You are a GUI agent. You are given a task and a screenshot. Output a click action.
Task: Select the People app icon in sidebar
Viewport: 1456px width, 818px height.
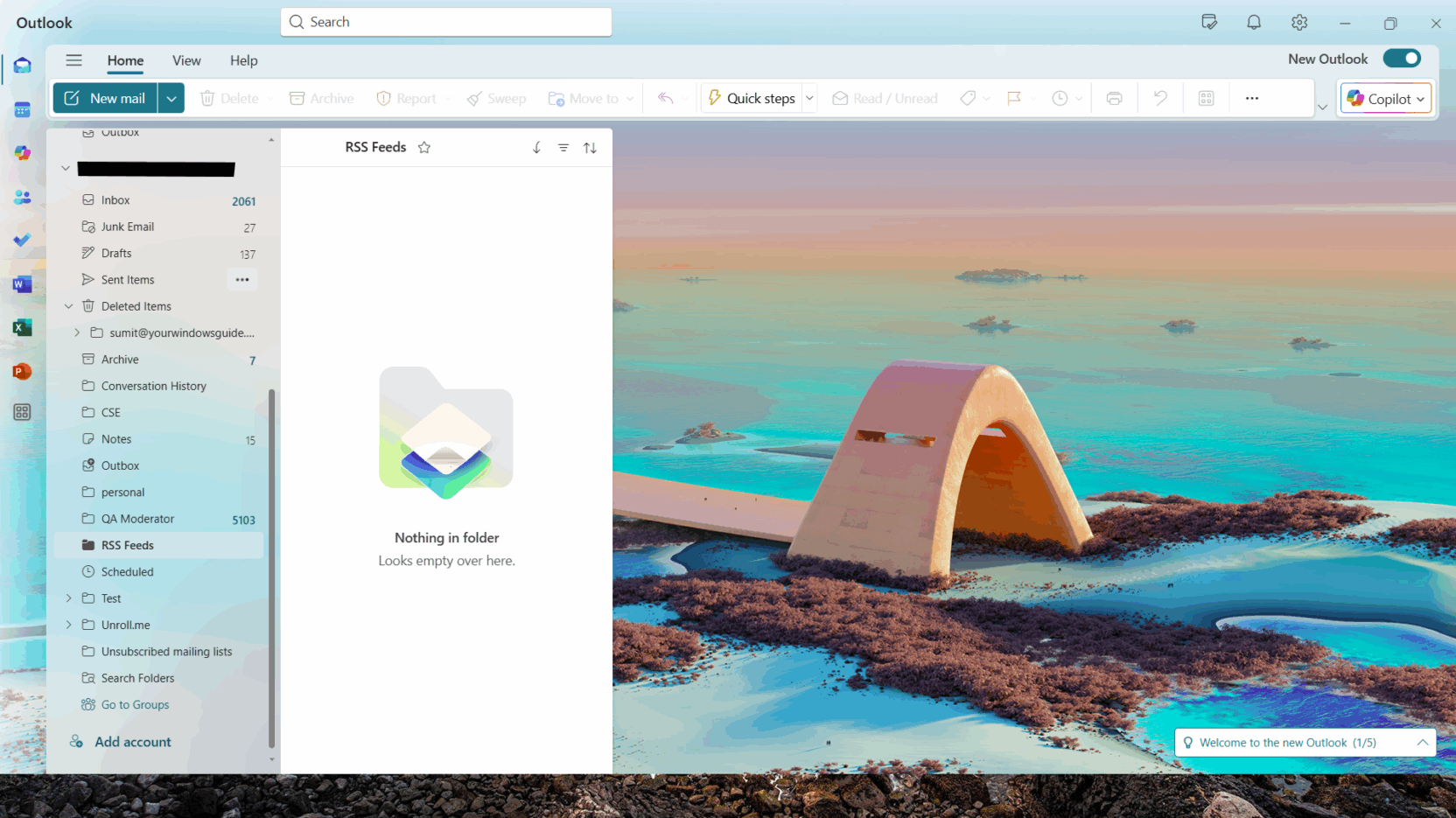[22, 197]
